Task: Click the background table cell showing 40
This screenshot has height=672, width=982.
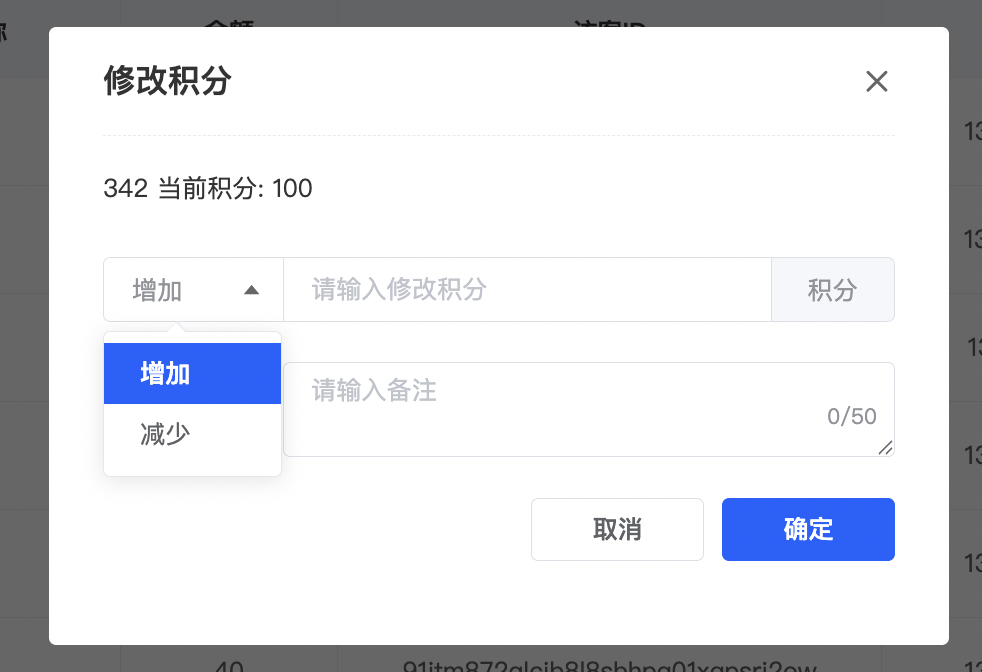Action: coord(229,664)
